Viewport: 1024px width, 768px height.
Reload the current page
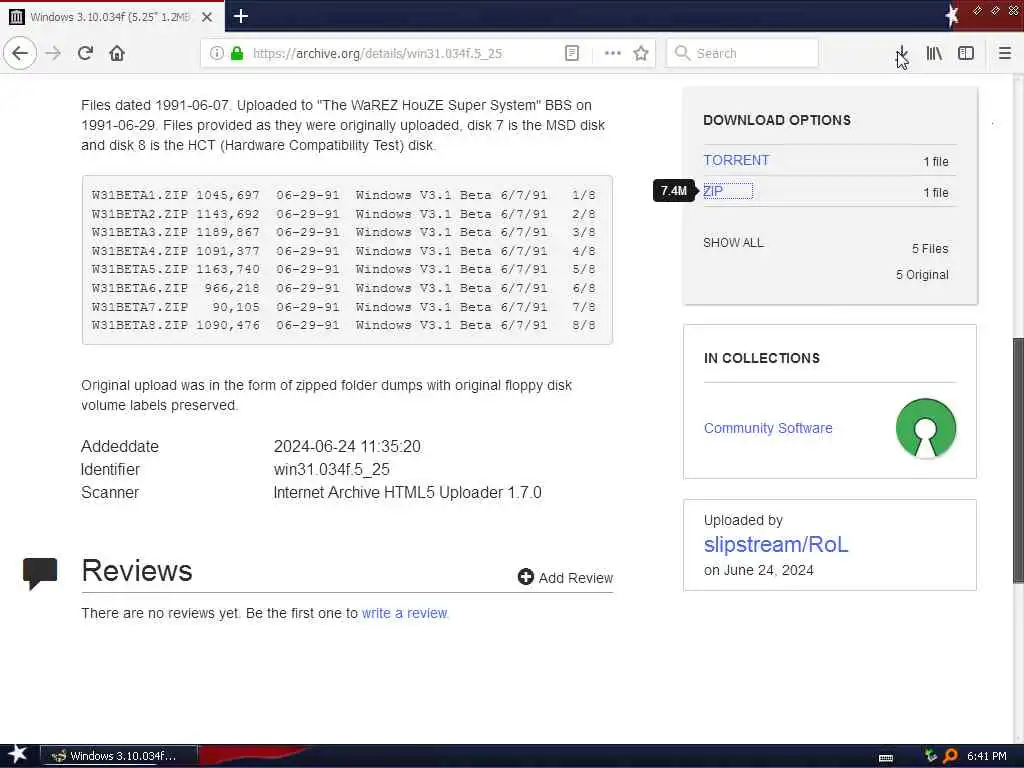[86, 53]
